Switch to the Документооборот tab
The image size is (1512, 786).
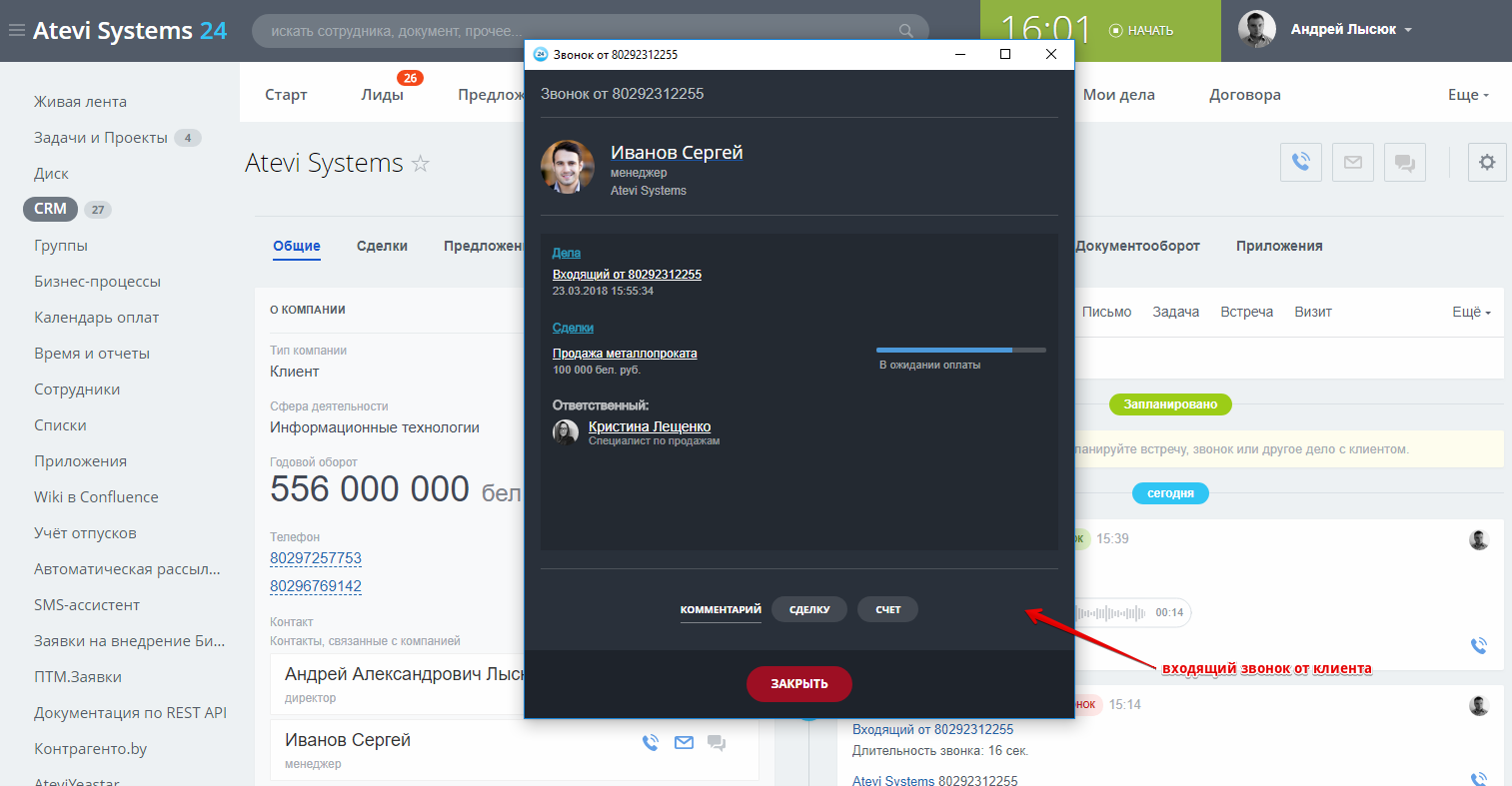click(1137, 247)
